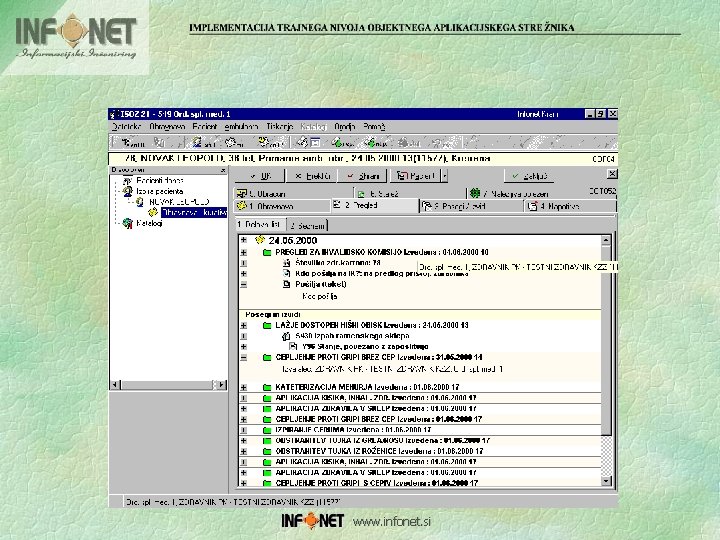Click the folder icon of KATETERIZACIJA MEHURJA

(267, 388)
